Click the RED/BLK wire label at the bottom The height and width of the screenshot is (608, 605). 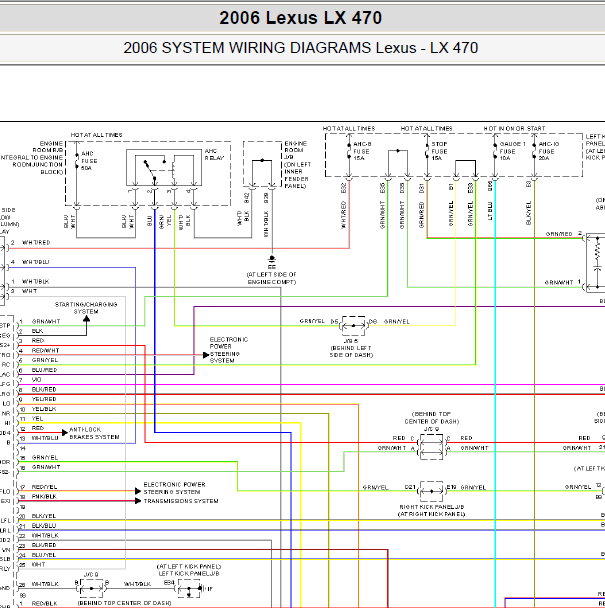point(44,603)
